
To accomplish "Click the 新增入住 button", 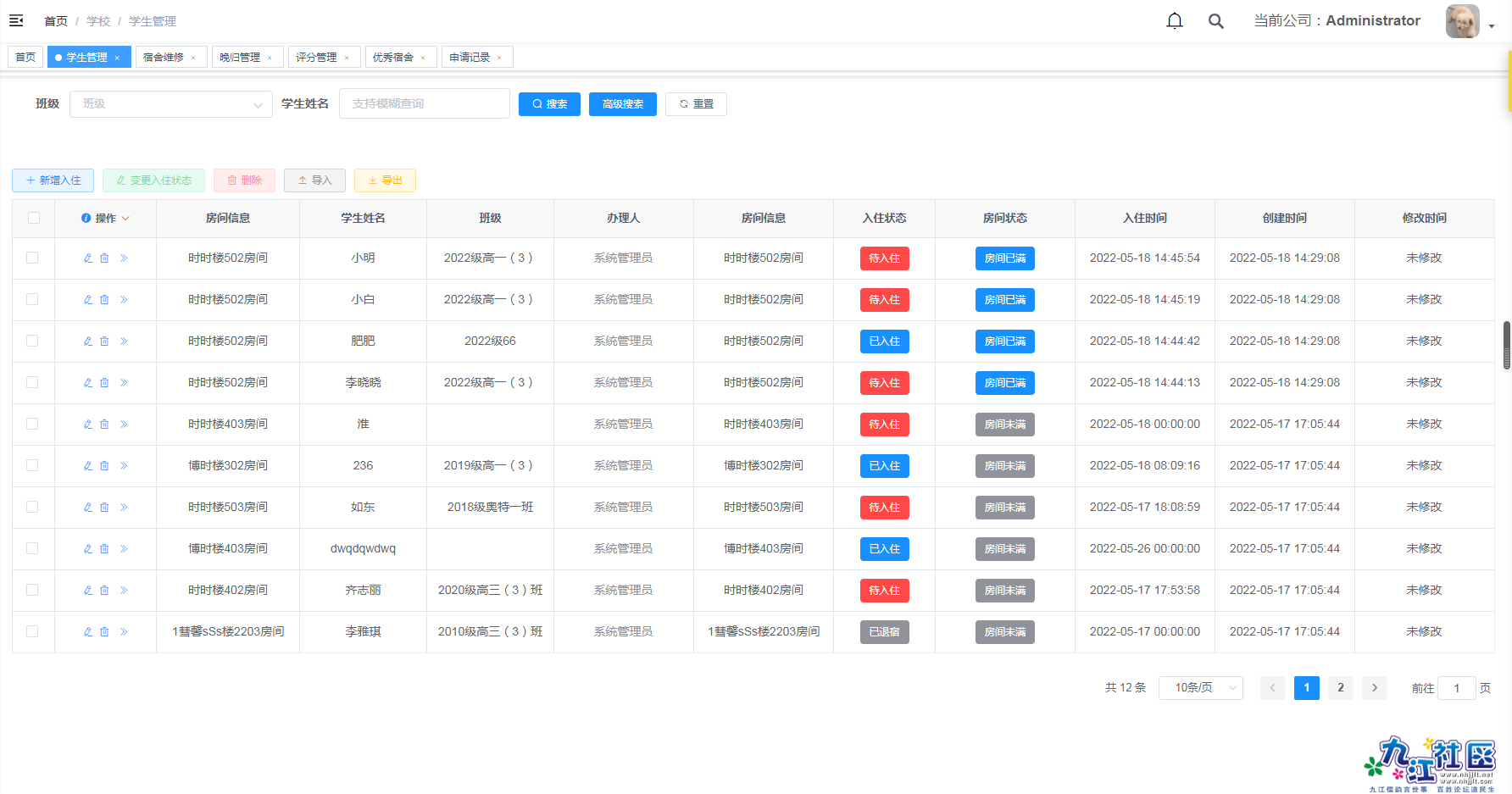I will click(53, 180).
